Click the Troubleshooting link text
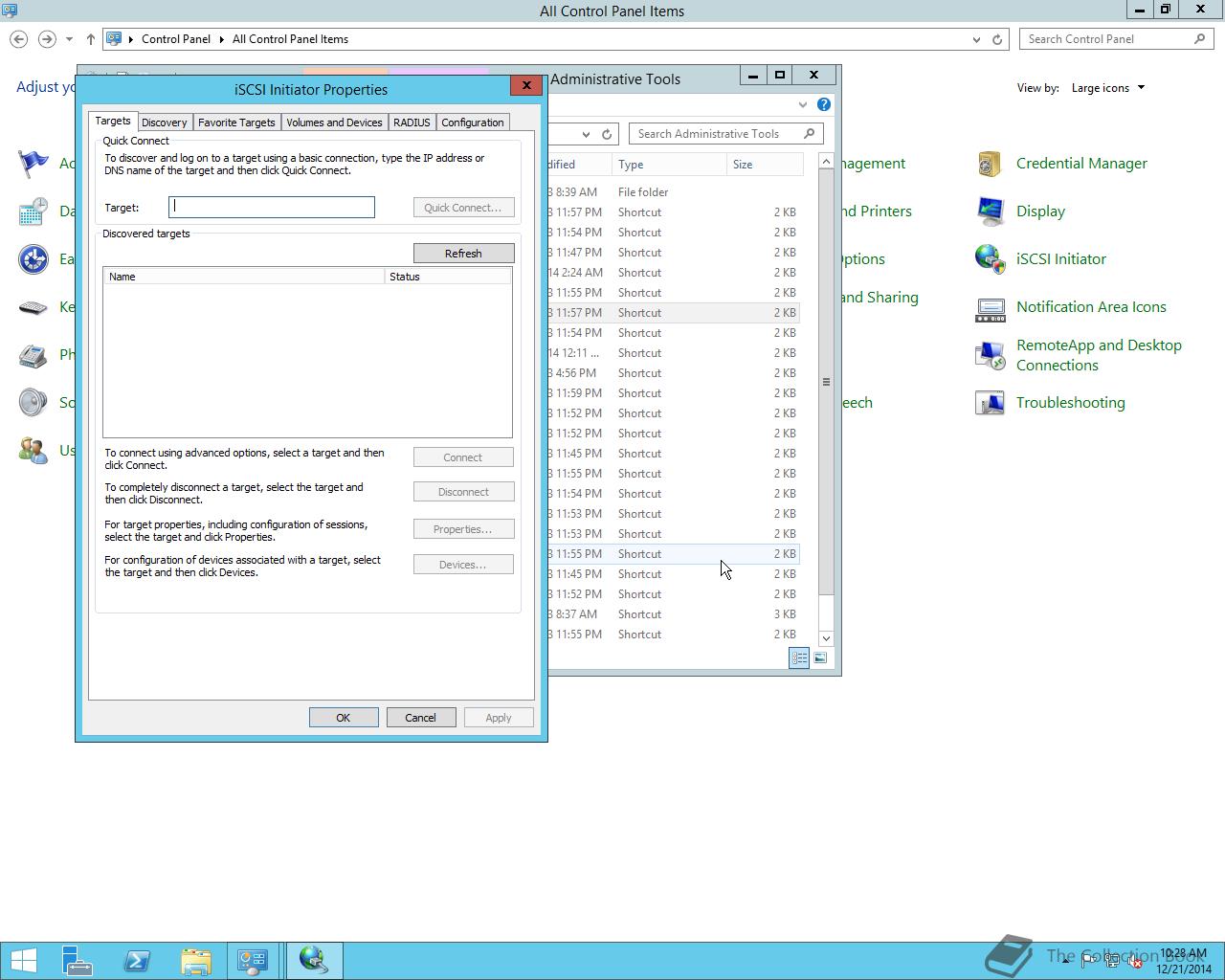This screenshot has width=1225, height=980. tap(1071, 403)
